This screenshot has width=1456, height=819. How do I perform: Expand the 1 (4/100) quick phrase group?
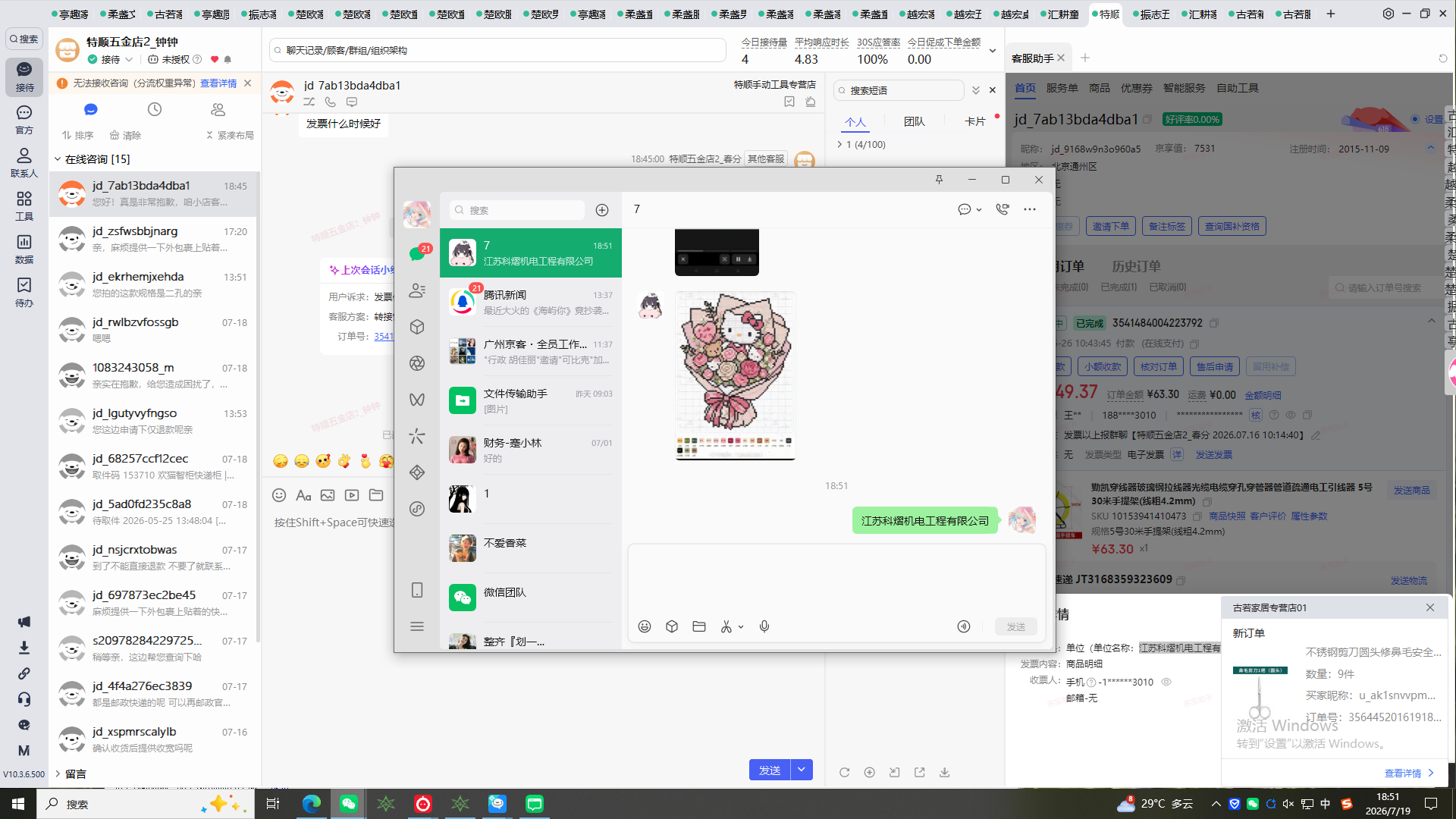pos(839,144)
